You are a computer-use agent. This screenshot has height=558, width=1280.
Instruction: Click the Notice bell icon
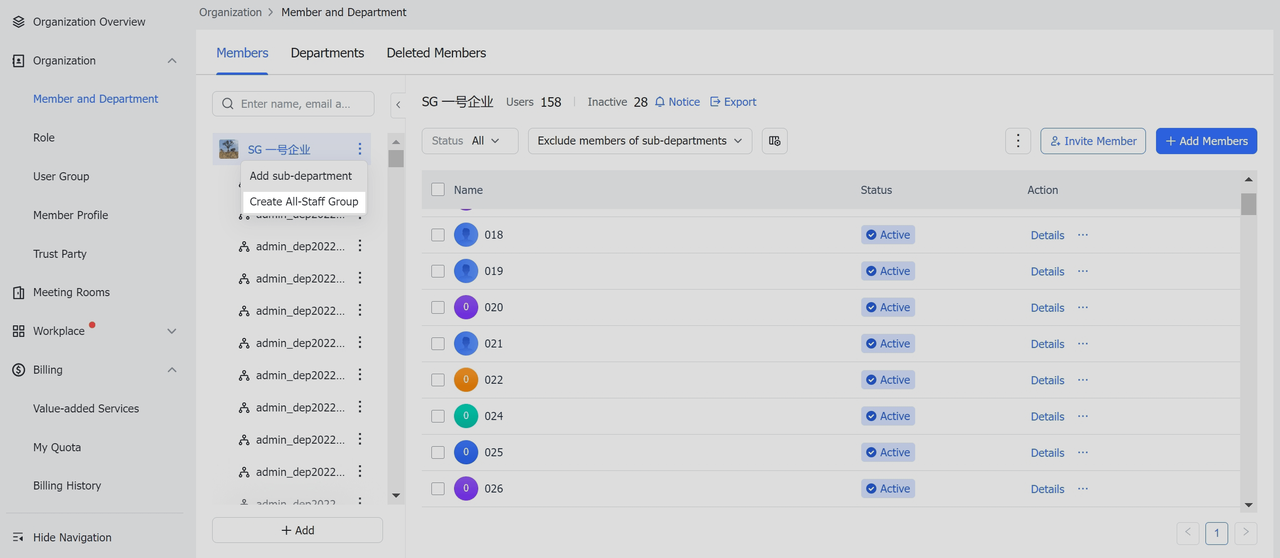coord(660,102)
